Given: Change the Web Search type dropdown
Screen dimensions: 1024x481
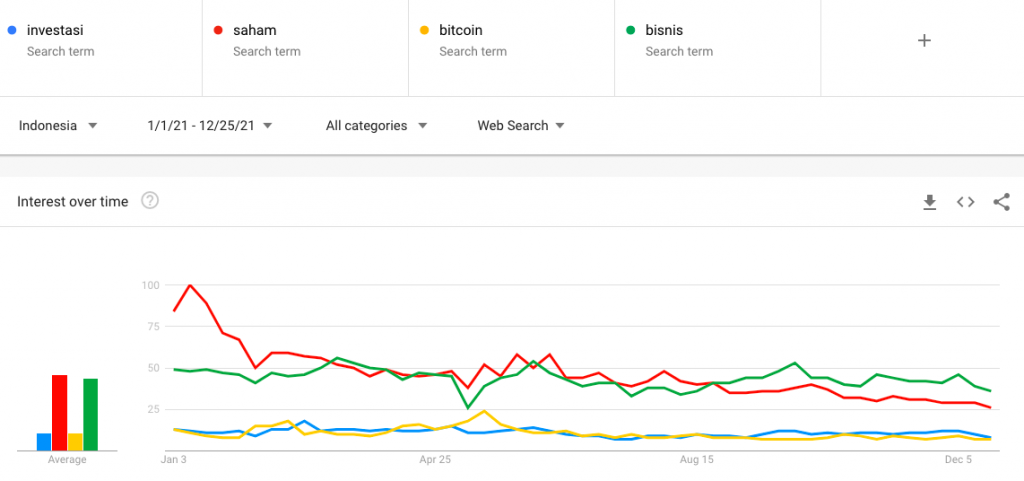Looking at the screenshot, I should pos(520,126).
